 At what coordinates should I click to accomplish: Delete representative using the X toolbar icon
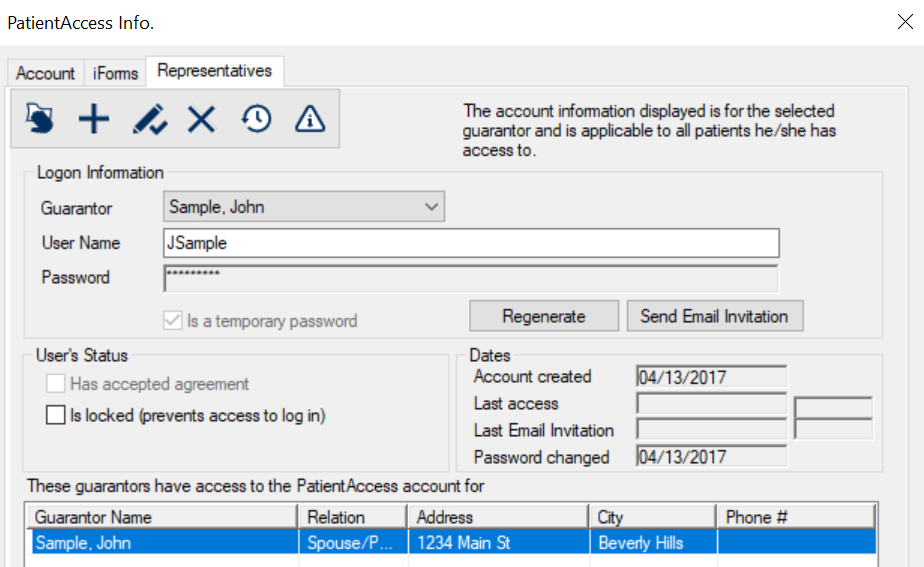click(x=202, y=119)
